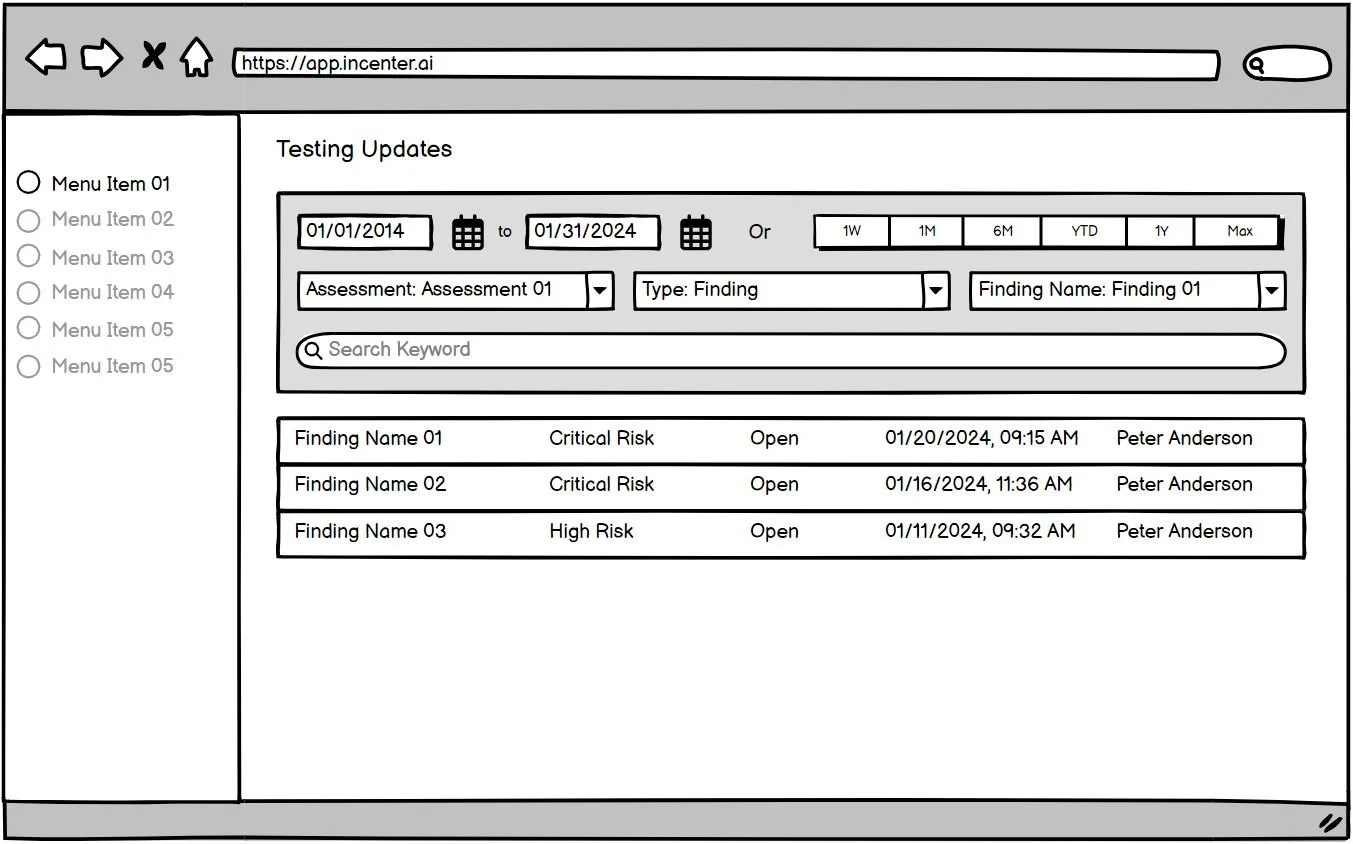1353x844 pixels.
Task: Focus the end date field 01/31/2024
Action: coord(593,232)
